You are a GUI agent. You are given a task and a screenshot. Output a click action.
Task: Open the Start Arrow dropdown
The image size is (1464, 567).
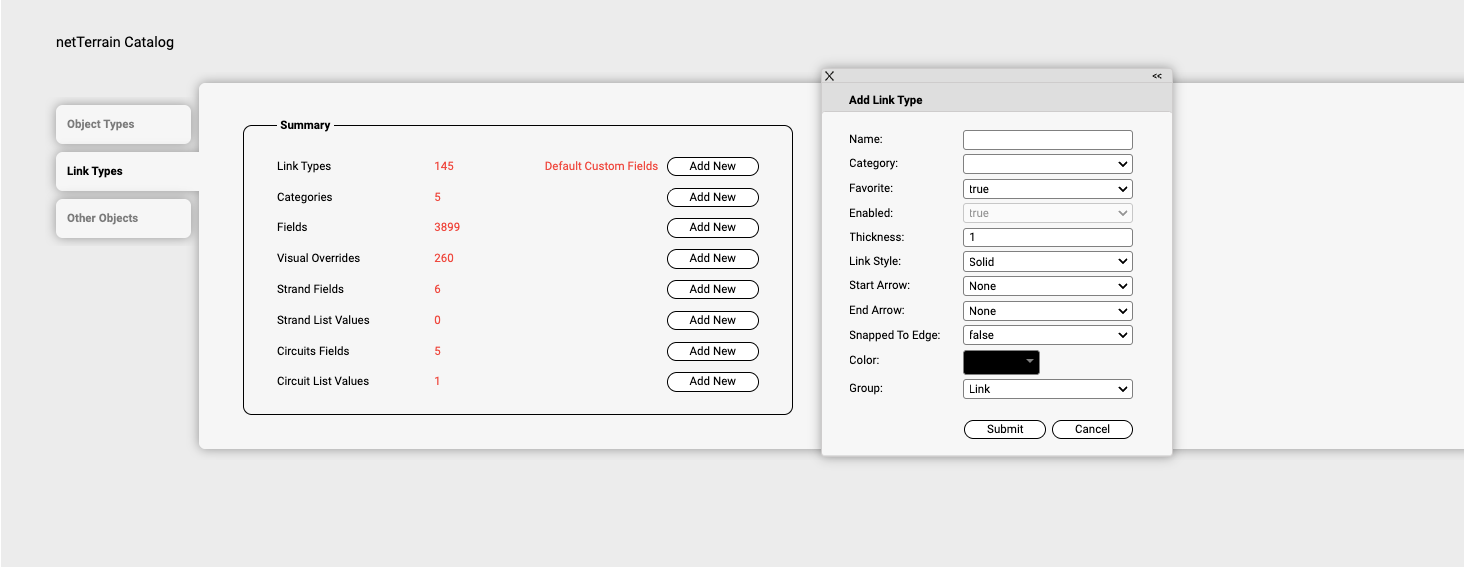(1047, 286)
